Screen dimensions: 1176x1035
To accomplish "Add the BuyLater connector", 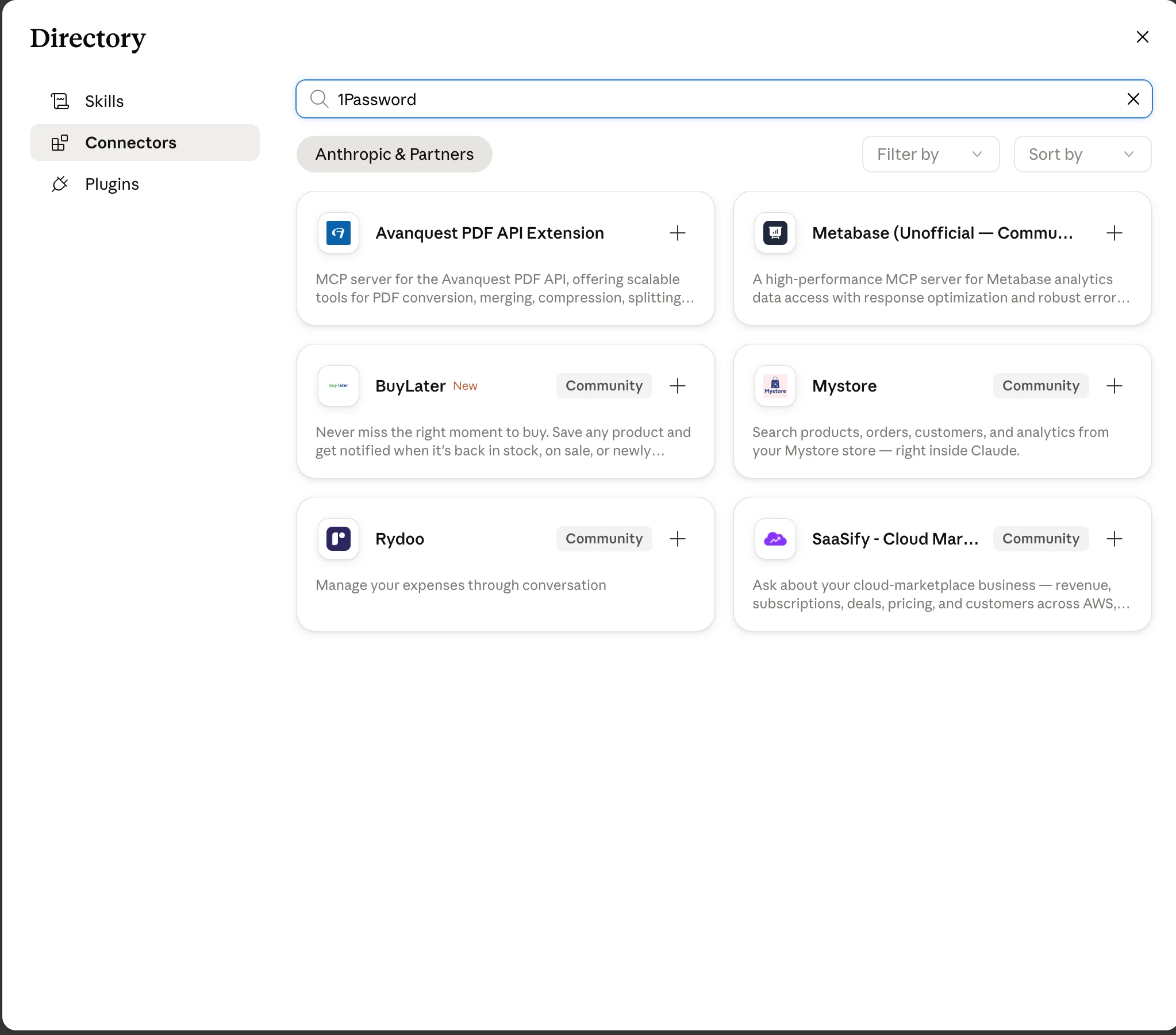I will tap(677, 386).
